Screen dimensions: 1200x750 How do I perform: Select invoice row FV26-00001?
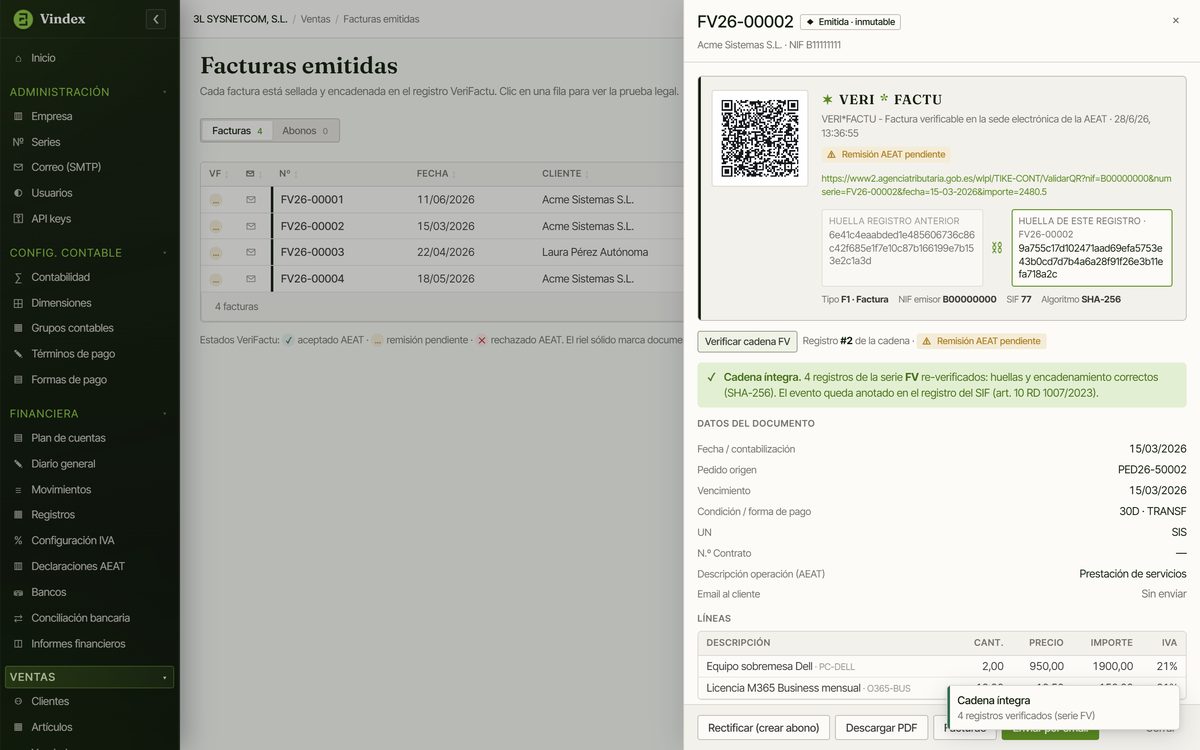(x=440, y=200)
